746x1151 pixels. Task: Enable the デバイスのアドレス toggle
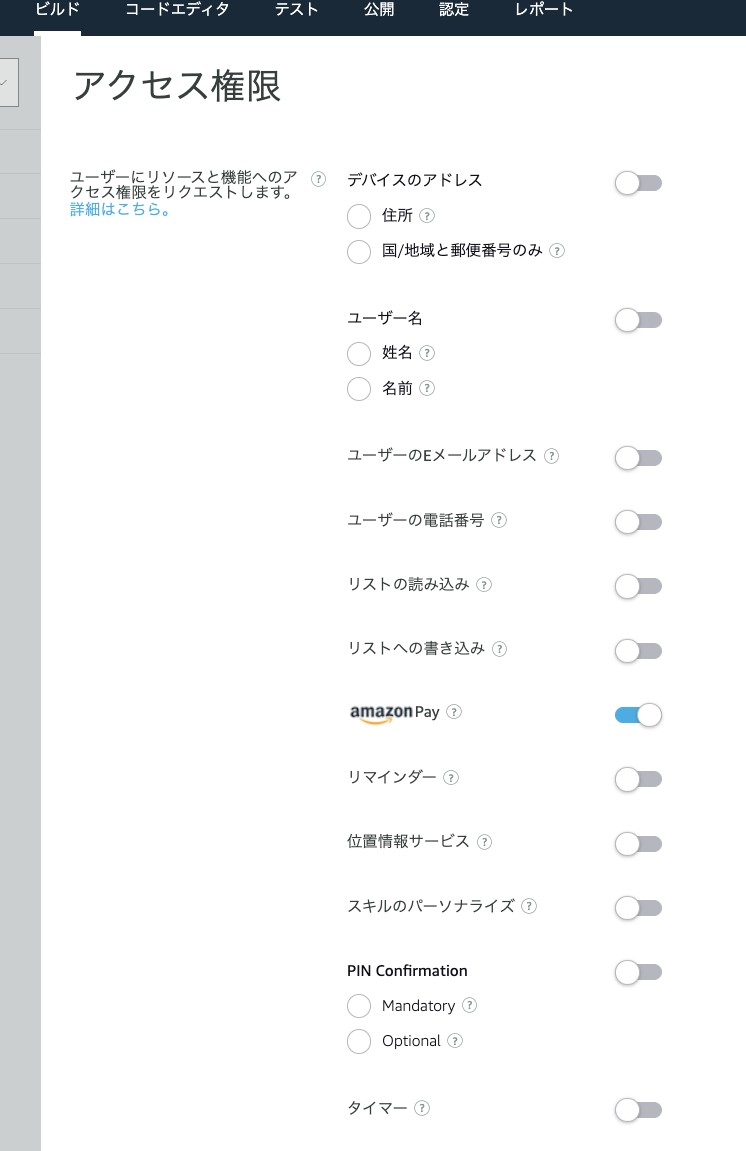(x=638, y=183)
